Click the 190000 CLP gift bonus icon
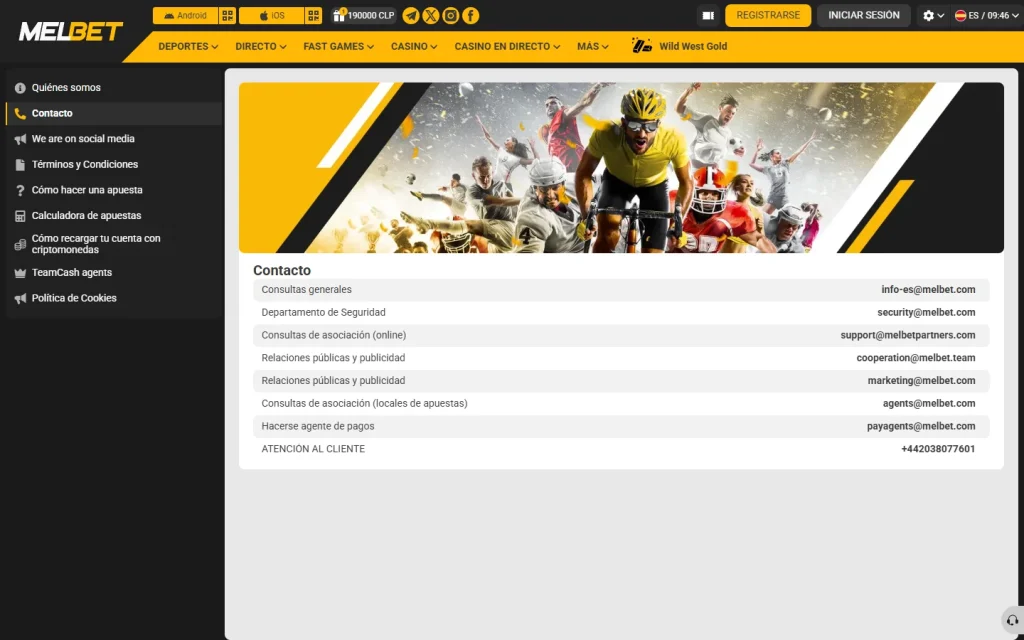Screen dimensions: 1024x640 pyautogui.click(x=363, y=16)
